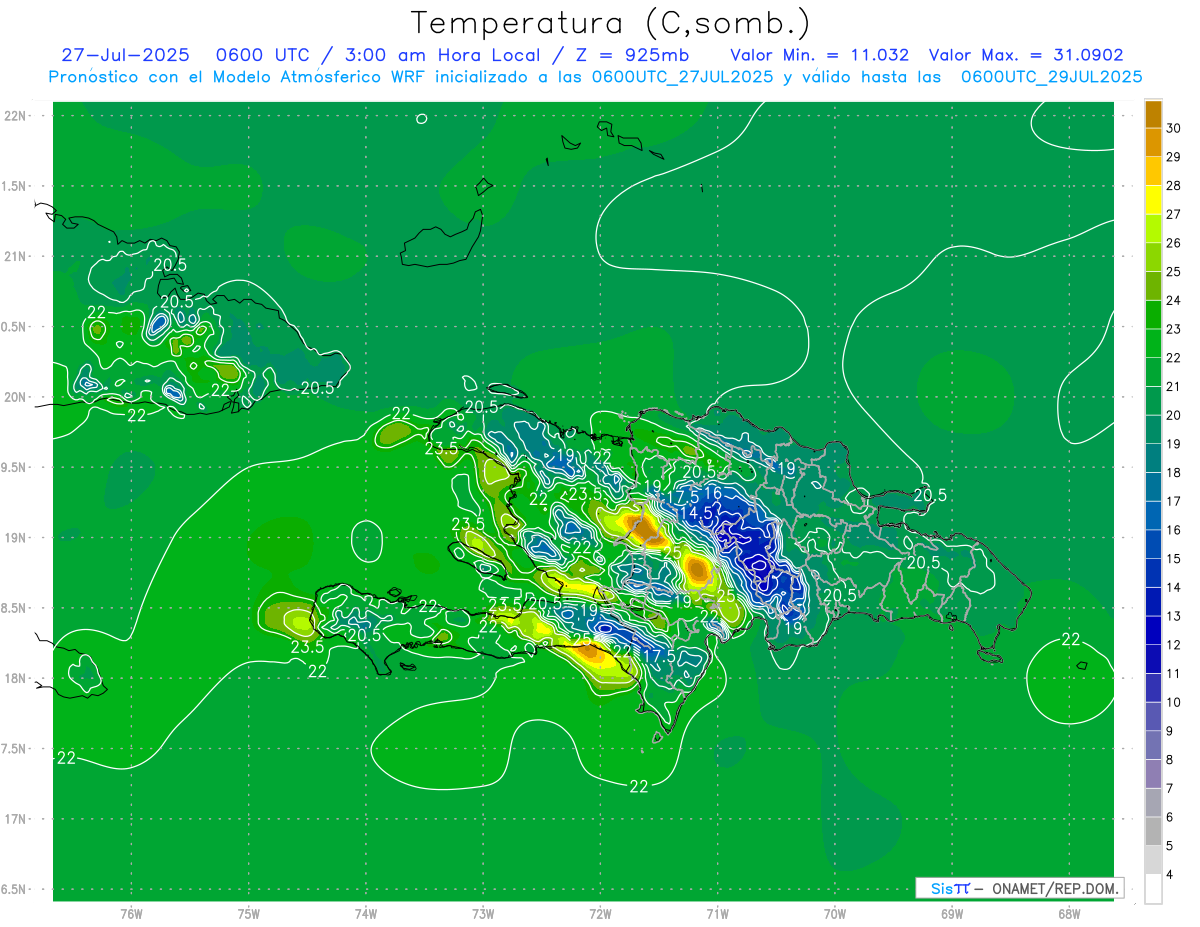The height and width of the screenshot is (927, 1200).
Task: Click the darkest orange legend swatch above 30
Action: click(x=1154, y=114)
